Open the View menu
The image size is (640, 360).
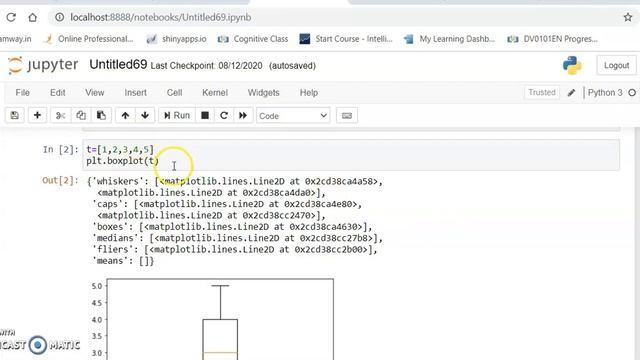point(95,93)
